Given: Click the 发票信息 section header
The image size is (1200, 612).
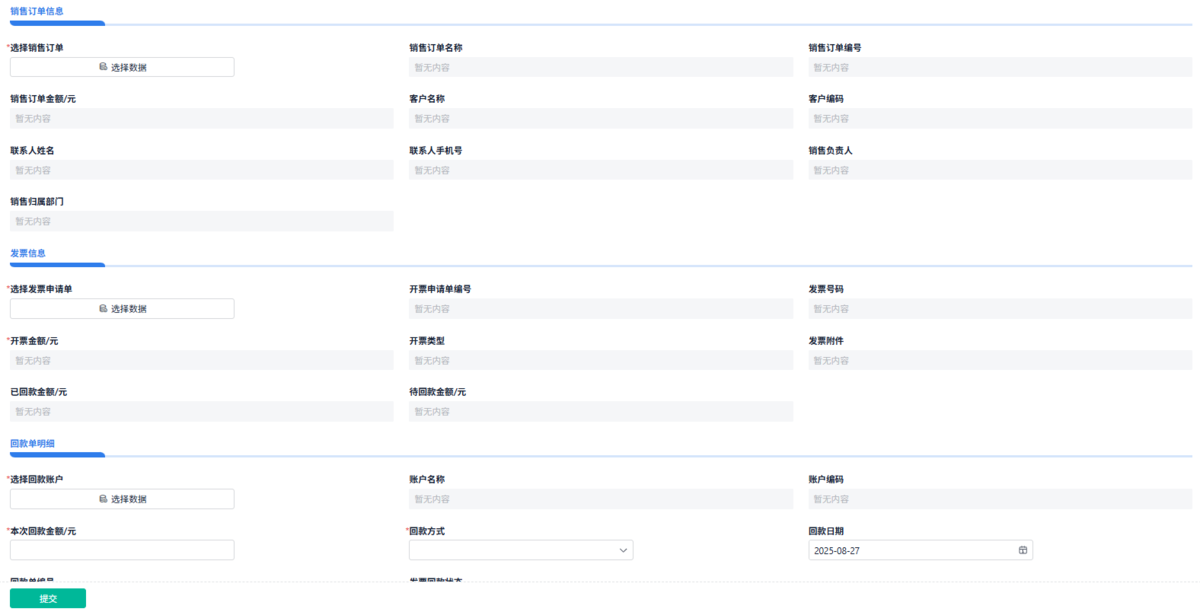Looking at the screenshot, I should (x=28, y=253).
